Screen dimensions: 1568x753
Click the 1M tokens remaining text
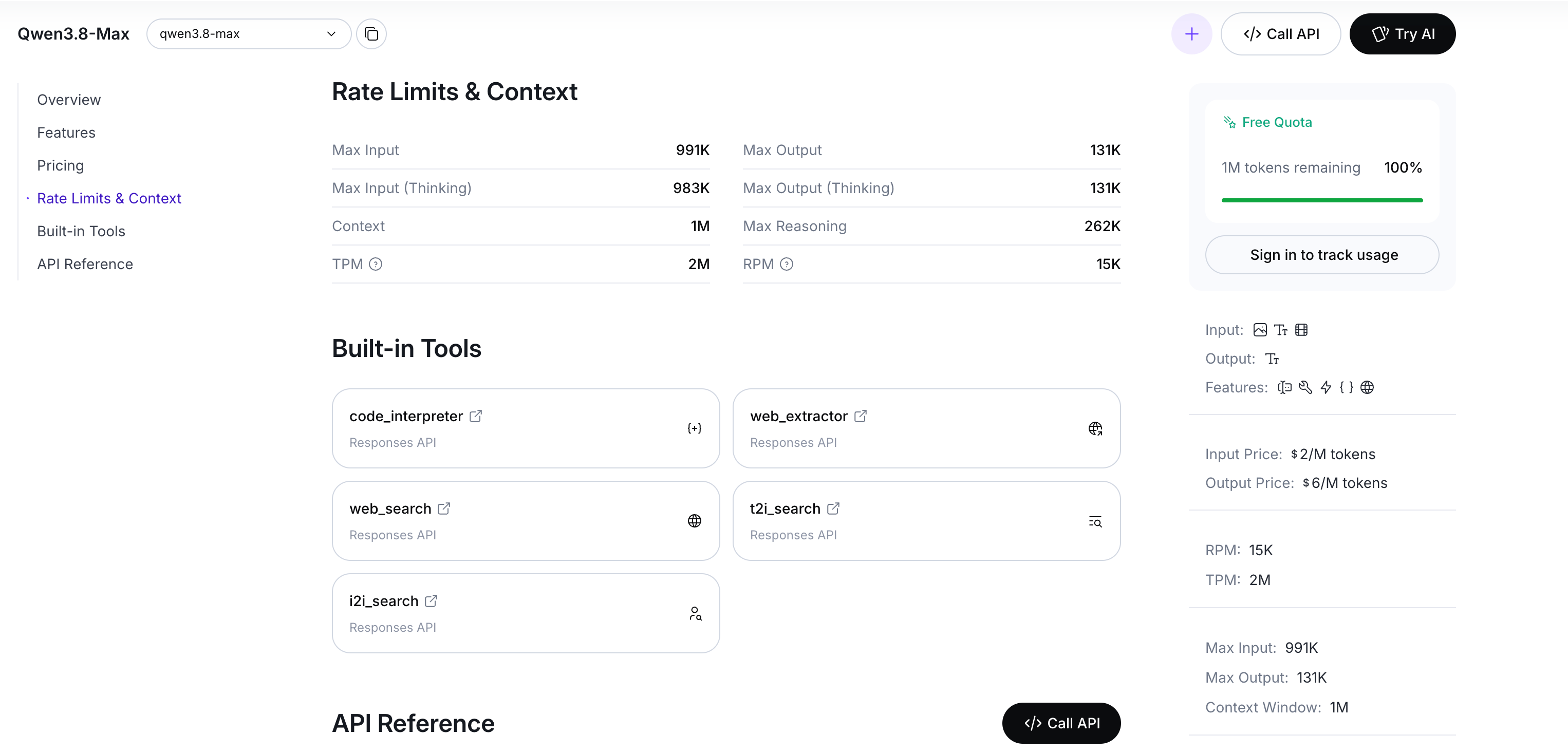(x=1291, y=168)
